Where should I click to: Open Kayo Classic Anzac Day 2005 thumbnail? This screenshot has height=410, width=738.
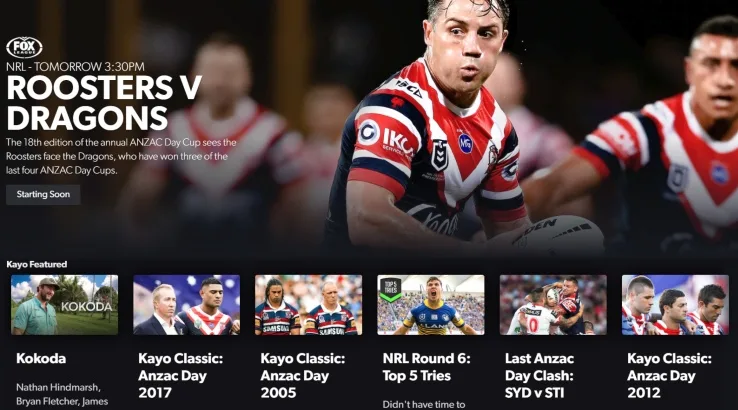pos(309,305)
